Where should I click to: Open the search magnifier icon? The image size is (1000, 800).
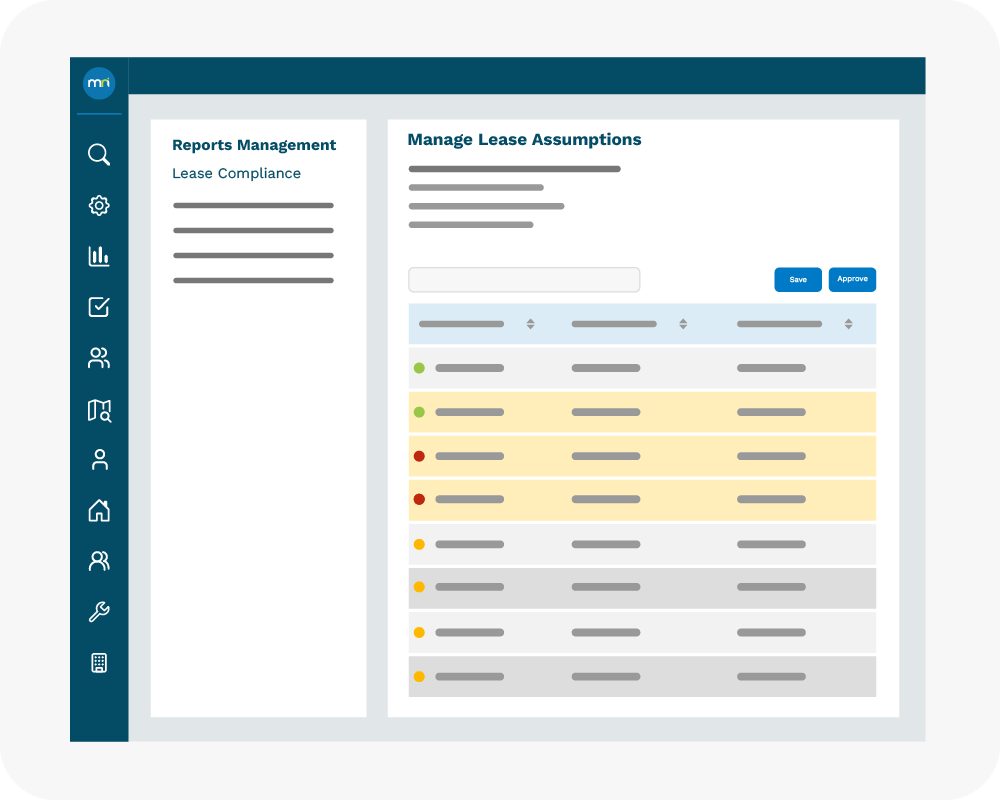tap(99, 155)
